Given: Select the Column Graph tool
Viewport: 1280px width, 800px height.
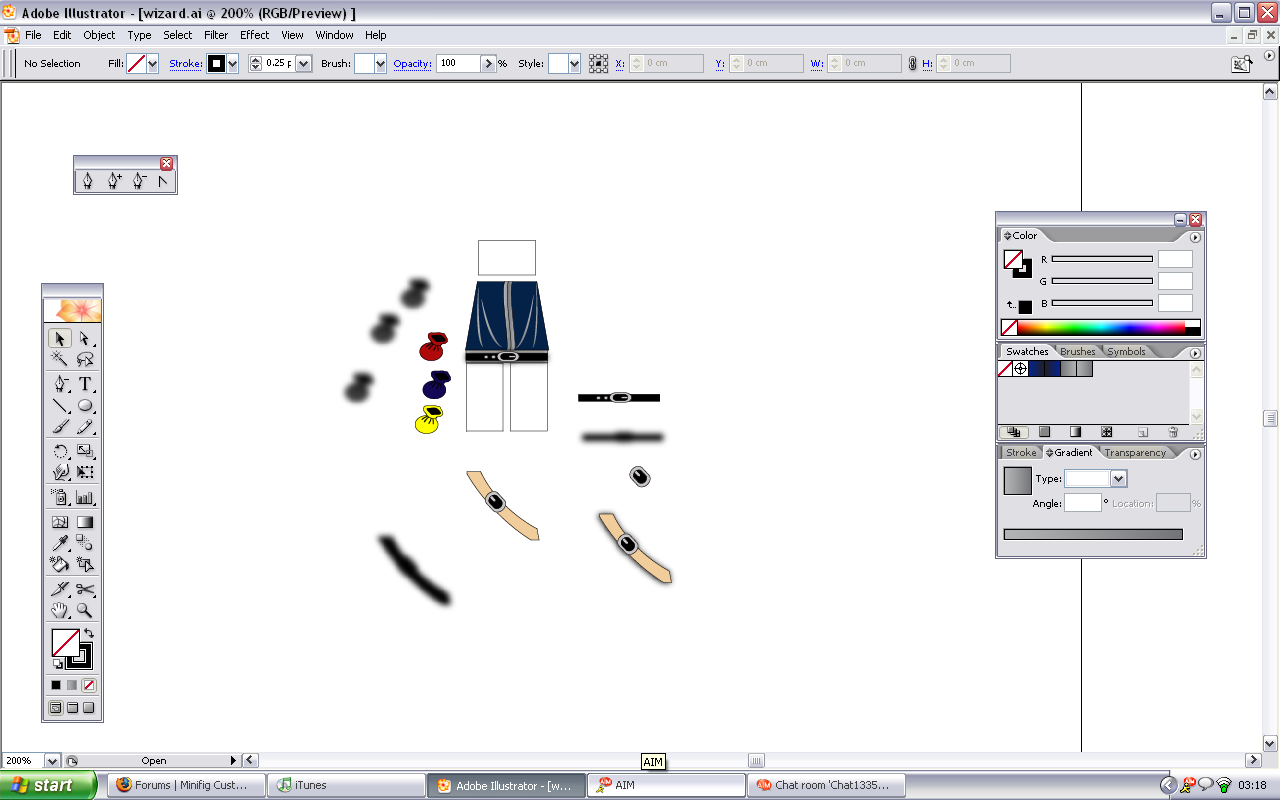Looking at the screenshot, I should click(85, 497).
